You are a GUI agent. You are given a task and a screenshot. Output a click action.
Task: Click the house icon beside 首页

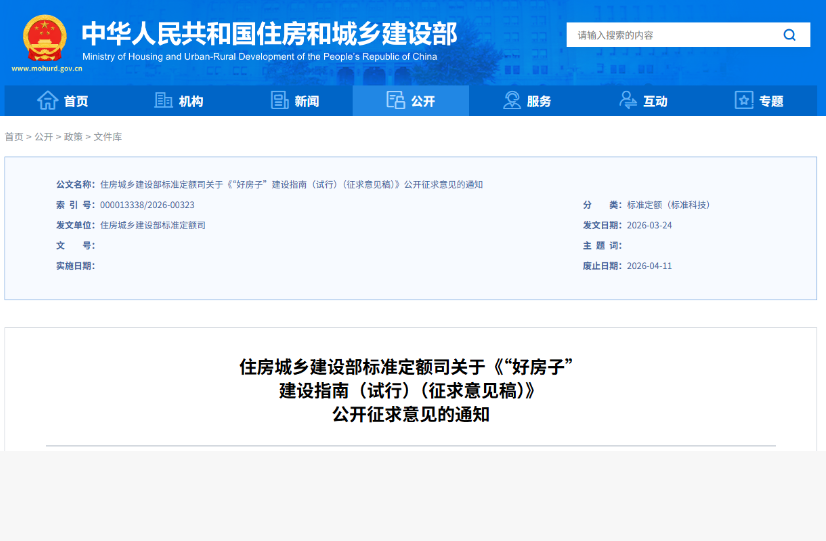tap(47, 100)
